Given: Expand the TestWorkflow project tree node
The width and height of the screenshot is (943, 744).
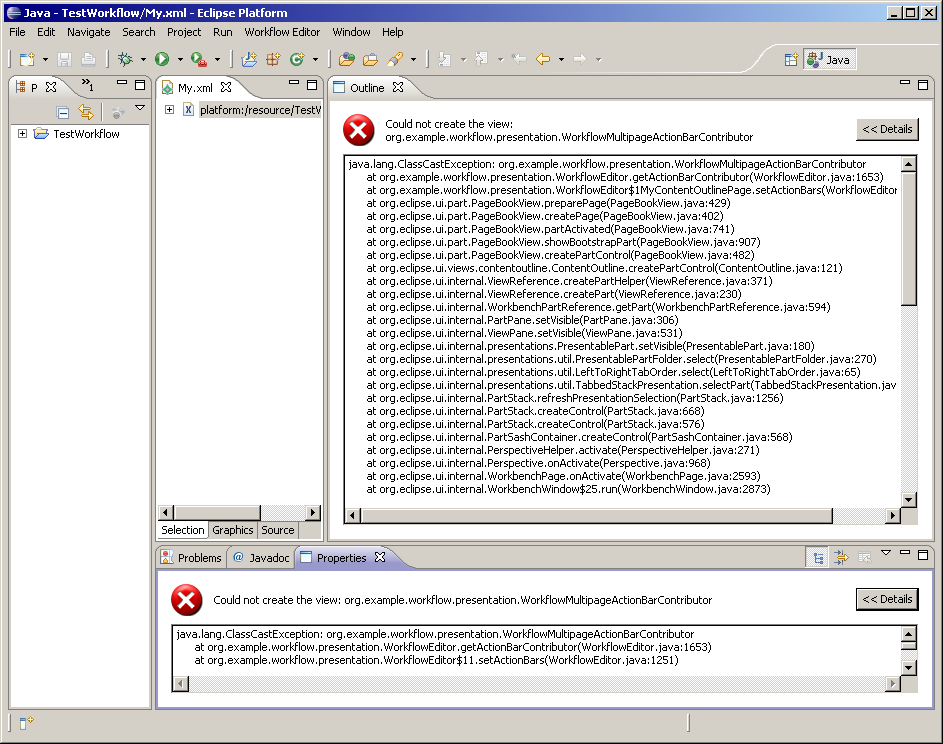Looking at the screenshot, I should click(23, 134).
